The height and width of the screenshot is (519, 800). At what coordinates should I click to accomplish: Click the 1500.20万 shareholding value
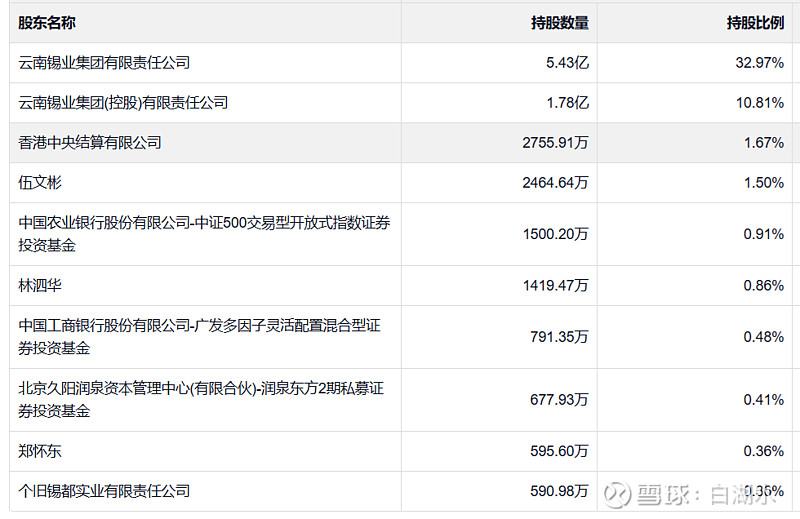click(556, 234)
